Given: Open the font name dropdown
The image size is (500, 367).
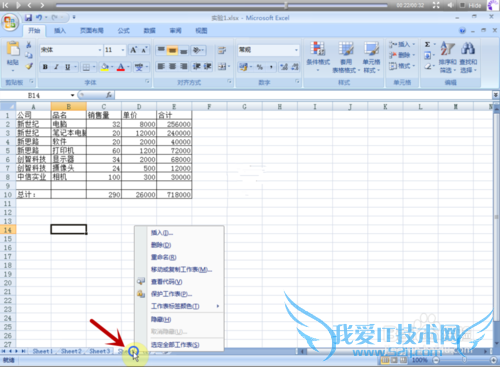Looking at the screenshot, I should 100,50.
